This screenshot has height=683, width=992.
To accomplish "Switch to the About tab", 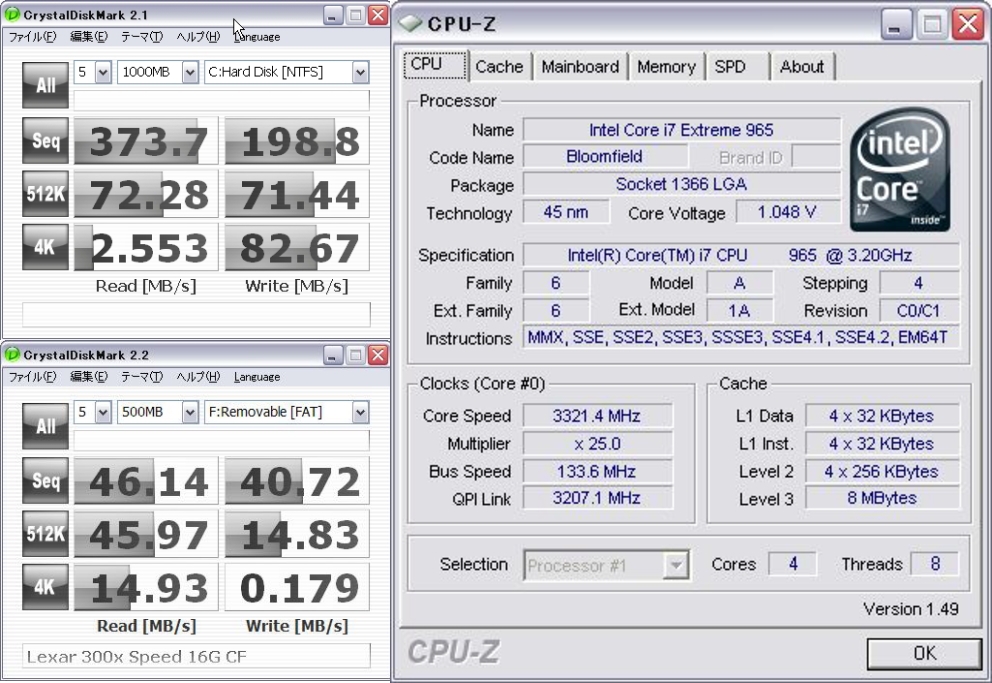I will pos(802,66).
